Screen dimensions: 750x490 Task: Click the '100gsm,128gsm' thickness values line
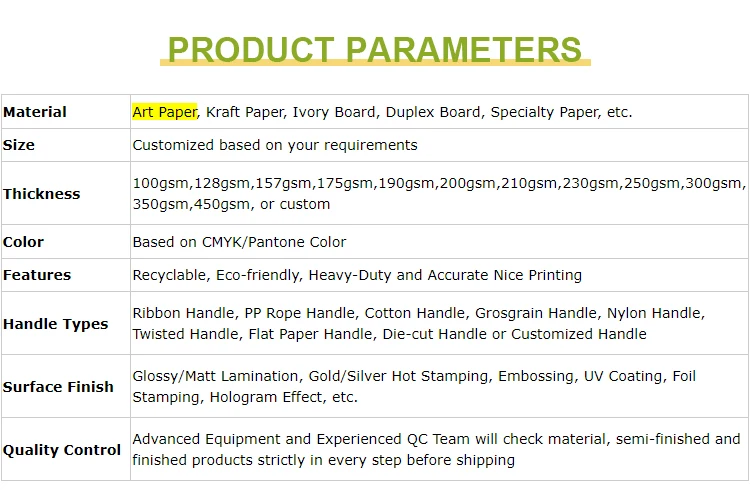439,183
